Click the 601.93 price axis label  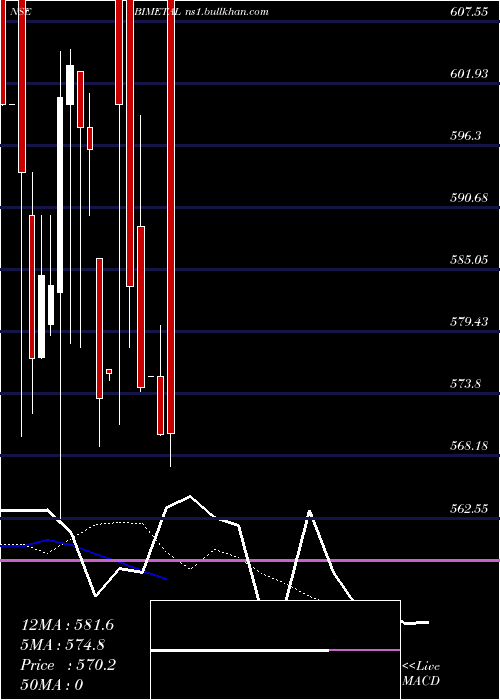(x=468, y=74)
